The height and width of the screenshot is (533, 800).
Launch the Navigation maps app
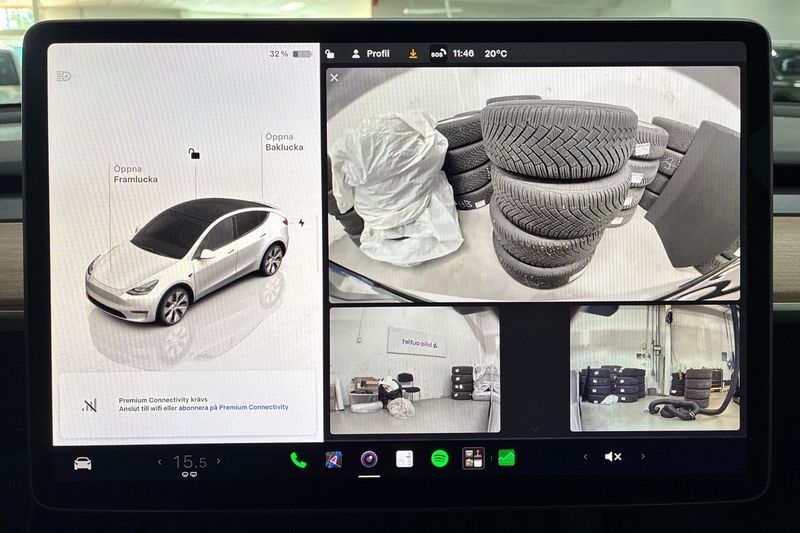pyautogui.click(x=334, y=460)
